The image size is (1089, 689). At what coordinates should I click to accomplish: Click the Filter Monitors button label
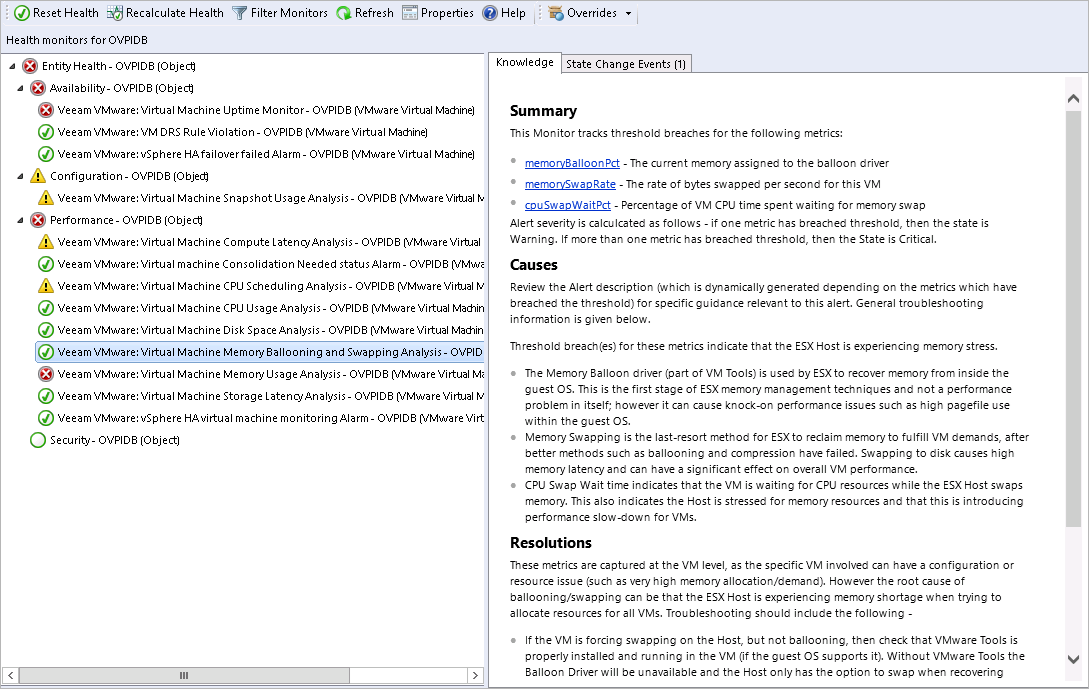(x=289, y=13)
